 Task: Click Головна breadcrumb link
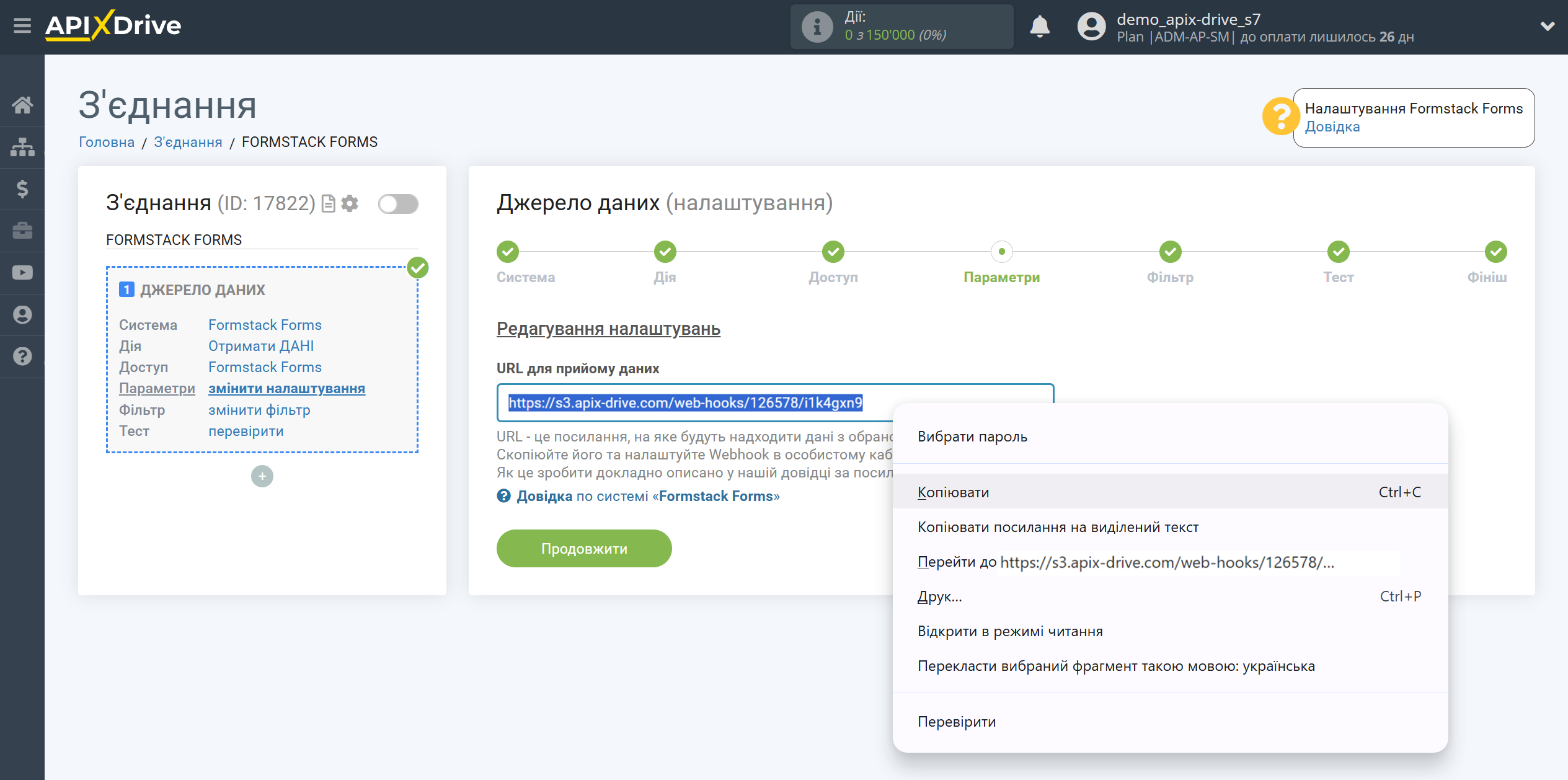point(106,142)
